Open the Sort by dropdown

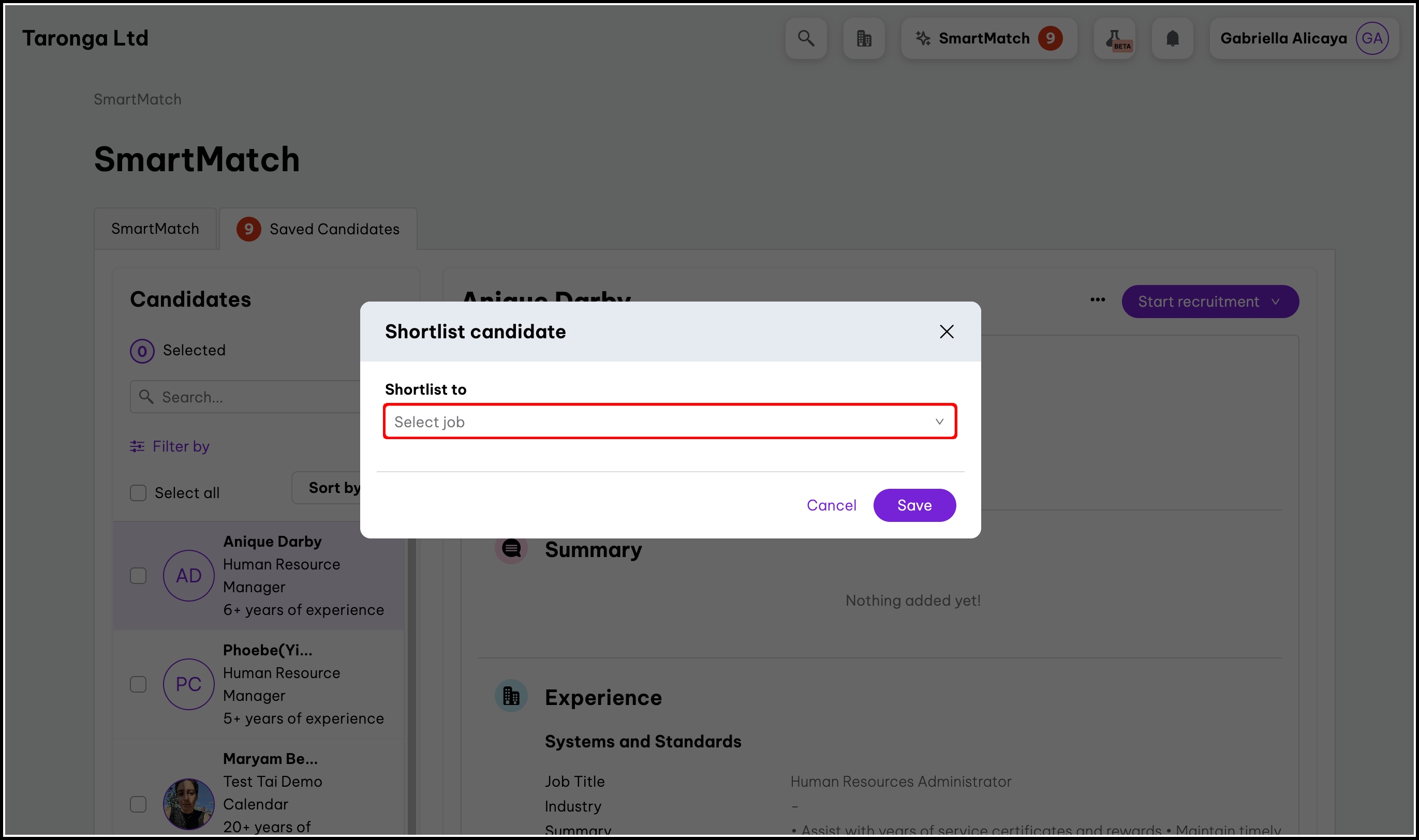[x=331, y=488]
